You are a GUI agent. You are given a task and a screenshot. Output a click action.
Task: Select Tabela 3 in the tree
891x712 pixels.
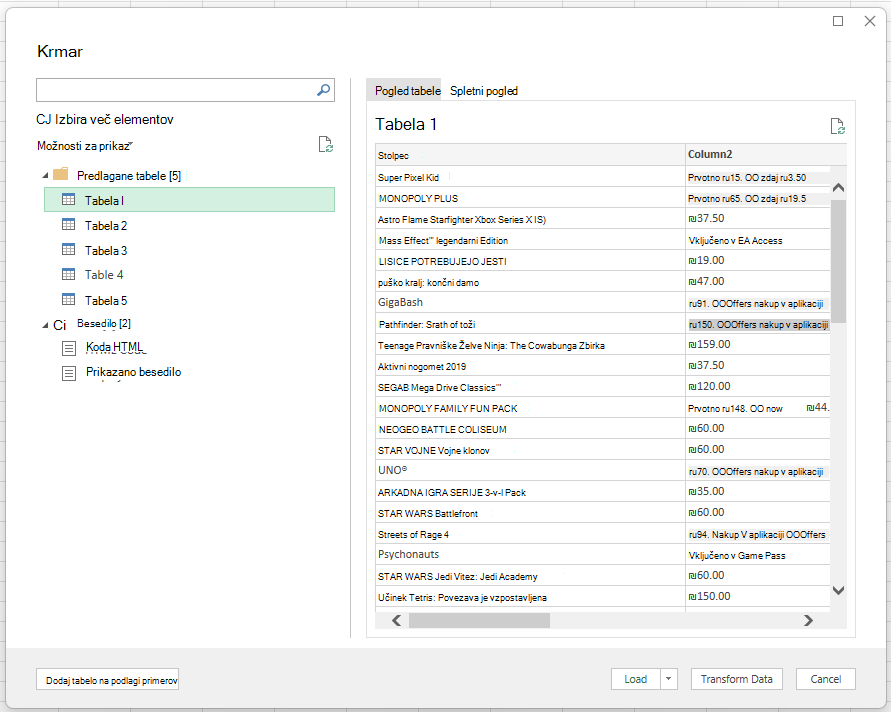[x=106, y=251]
